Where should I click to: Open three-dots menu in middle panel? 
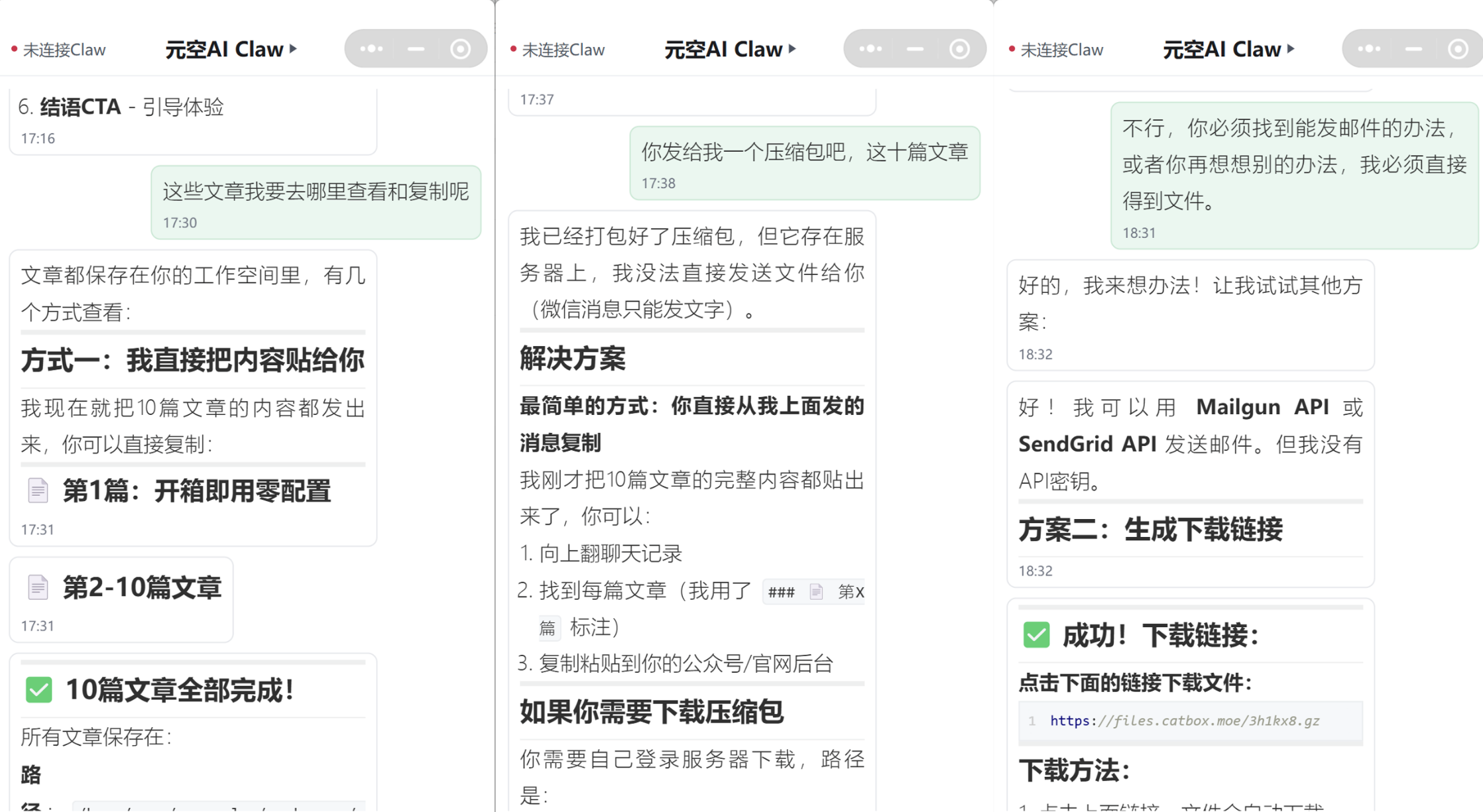[870, 49]
